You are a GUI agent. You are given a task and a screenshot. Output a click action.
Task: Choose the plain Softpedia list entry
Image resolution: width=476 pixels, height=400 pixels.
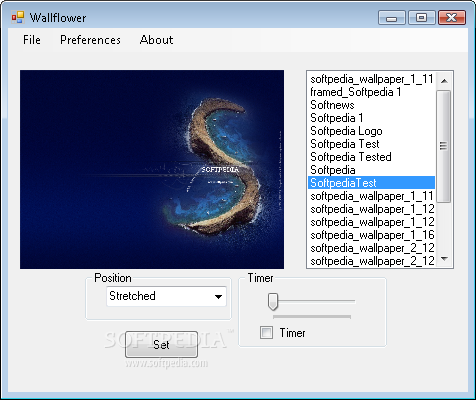click(x=371, y=170)
